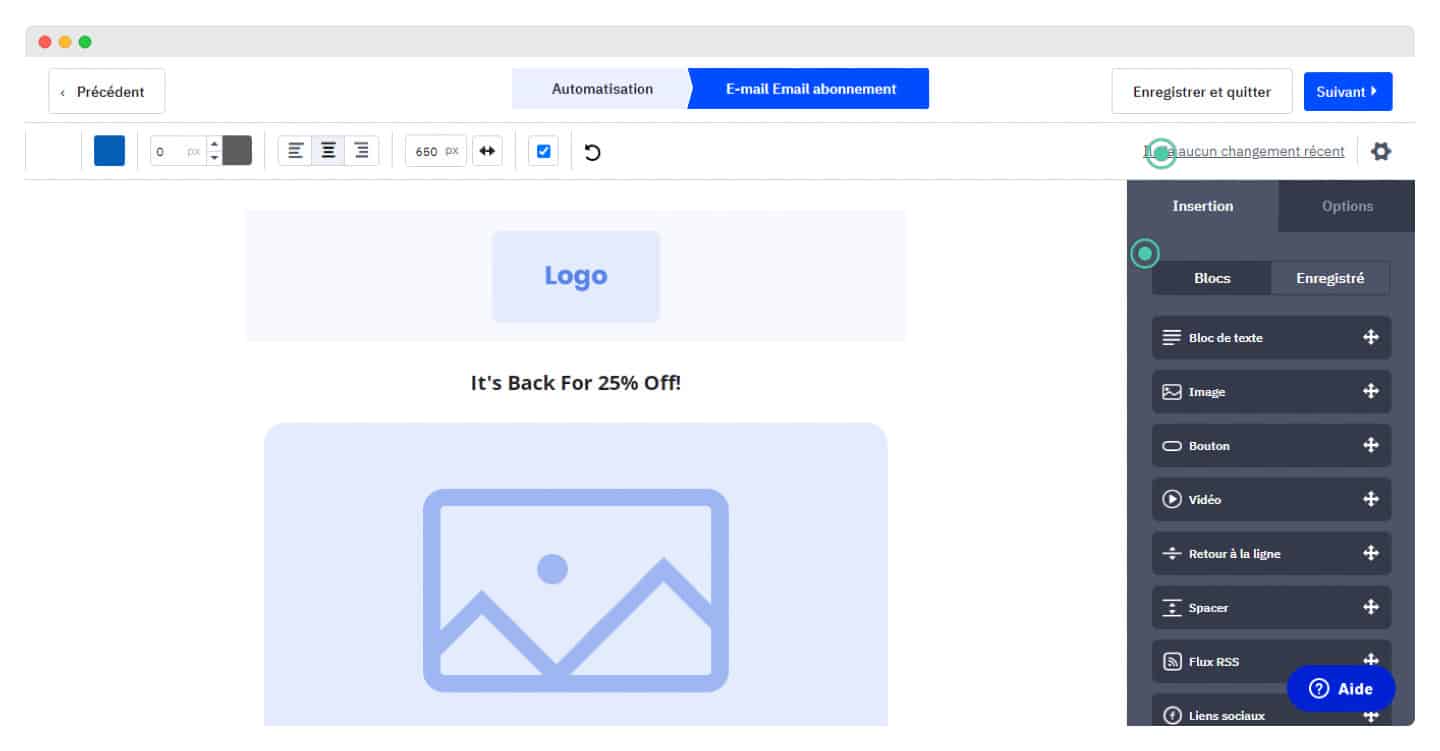Click the full-width arrows icon
The image size is (1440, 751).
click(487, 151)
